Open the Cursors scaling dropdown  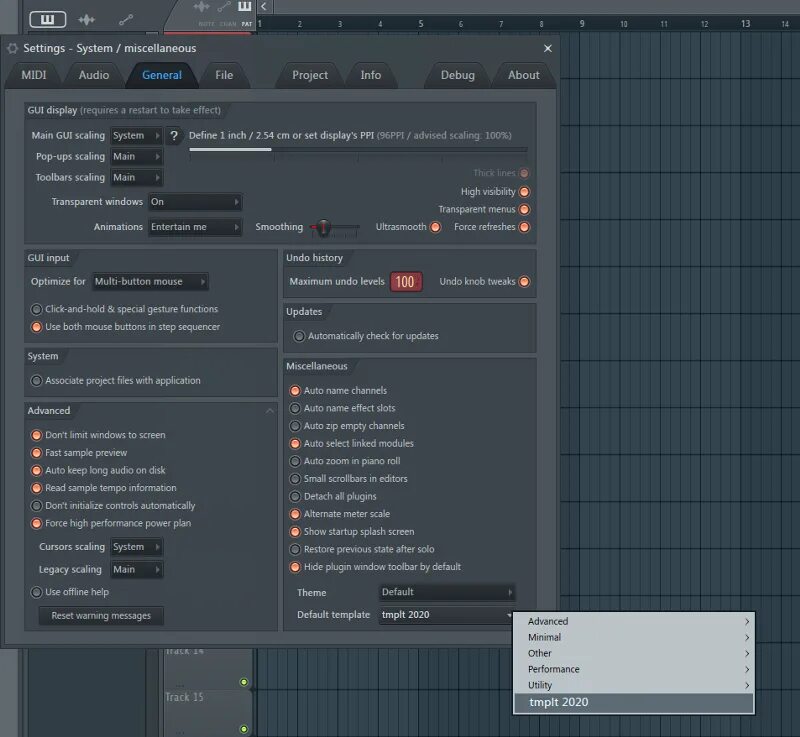coord(136,547)
